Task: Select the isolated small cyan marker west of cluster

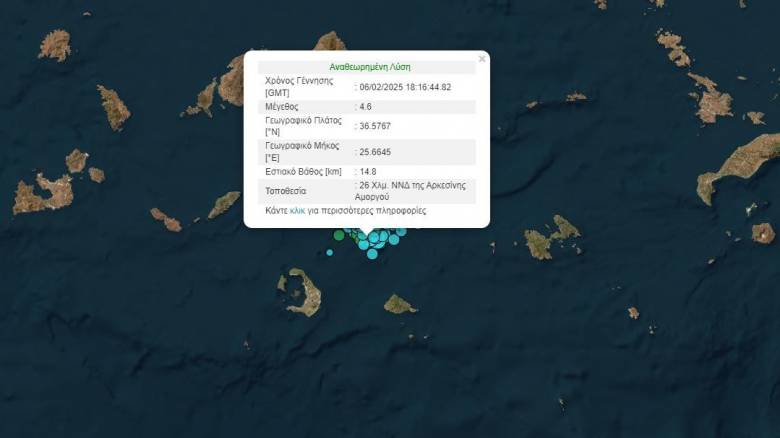Action: [x=330, y=252]
